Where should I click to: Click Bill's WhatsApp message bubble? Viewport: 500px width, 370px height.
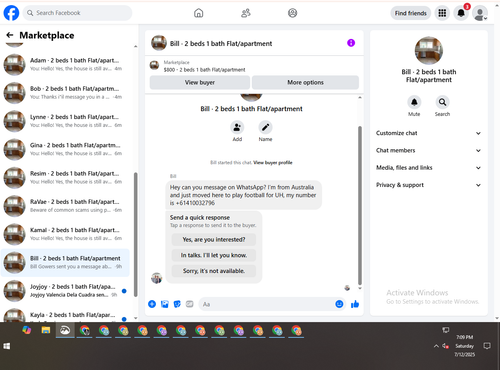tap(243, 195)
